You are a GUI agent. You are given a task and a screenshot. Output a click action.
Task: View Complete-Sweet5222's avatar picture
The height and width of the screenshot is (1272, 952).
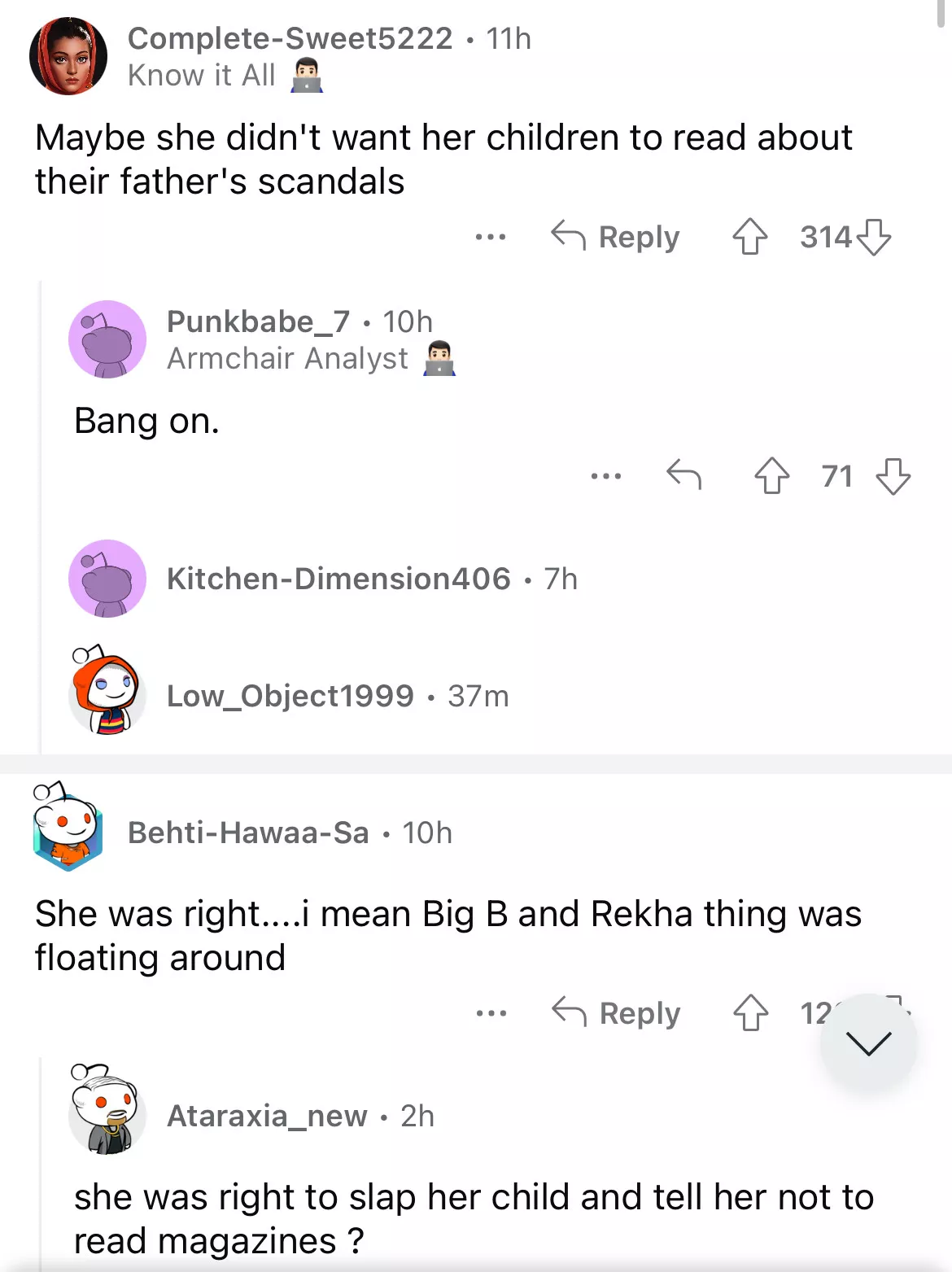(68, 56)
